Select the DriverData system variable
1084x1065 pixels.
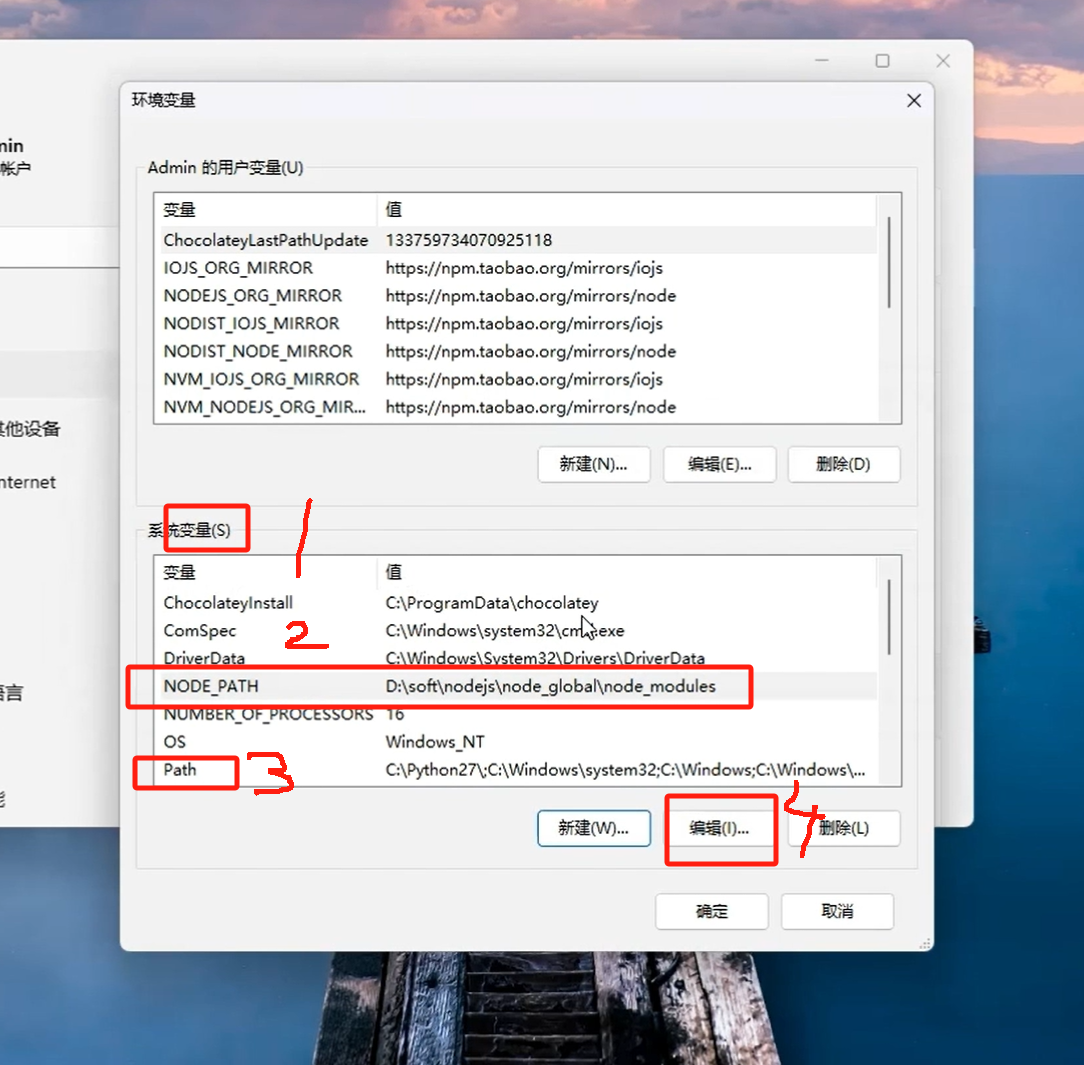coord(518,658)
